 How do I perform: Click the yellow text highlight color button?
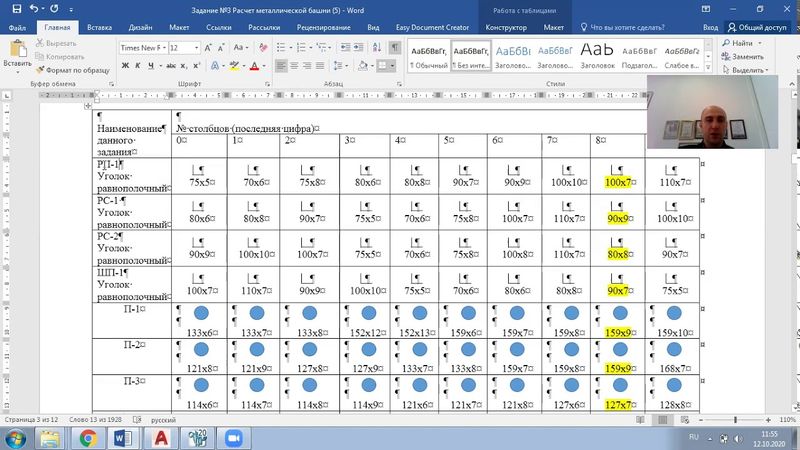point(234,66)
